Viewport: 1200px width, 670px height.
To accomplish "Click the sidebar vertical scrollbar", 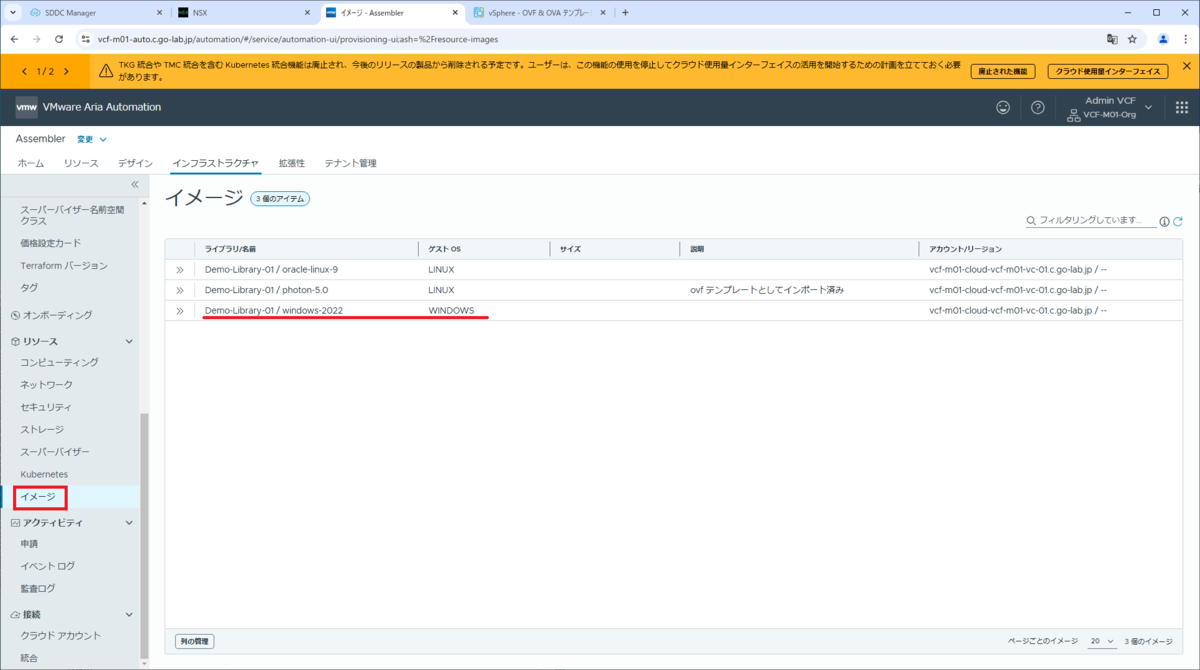I will [144, 535].
